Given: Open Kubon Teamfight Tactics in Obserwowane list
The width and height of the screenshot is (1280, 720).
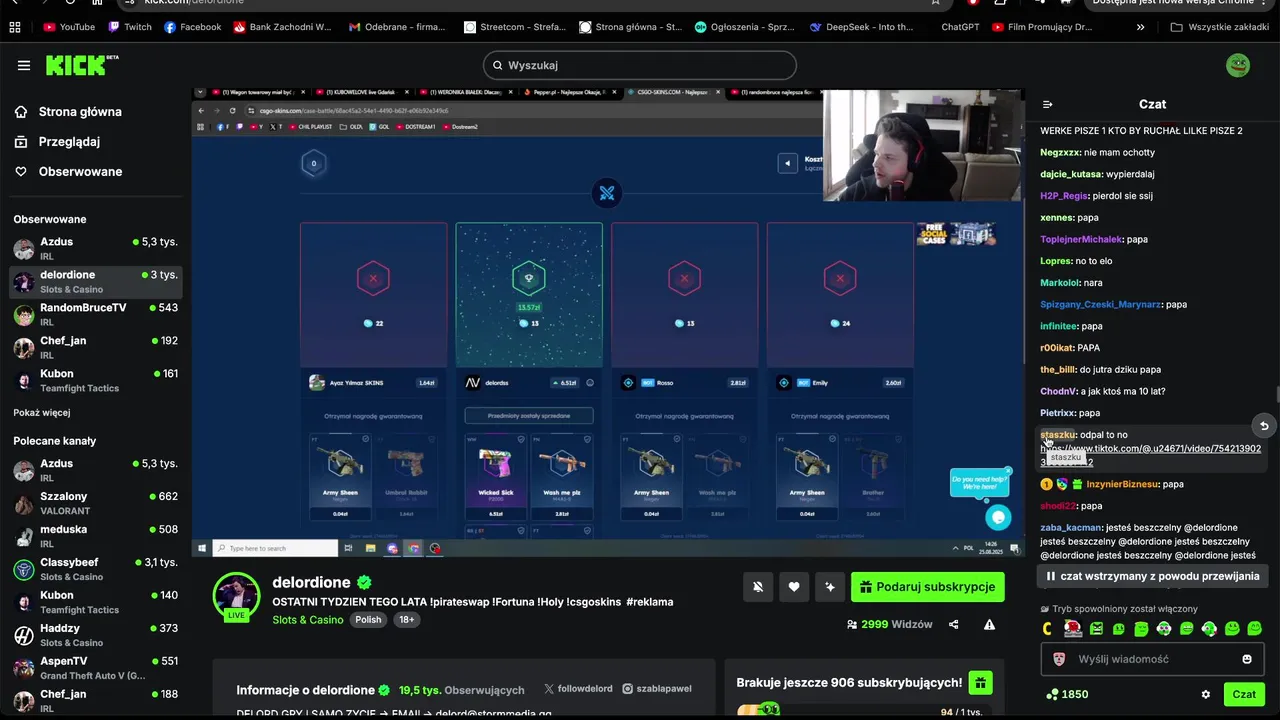Looking at the screenshot, I should (x=96, y=381).
